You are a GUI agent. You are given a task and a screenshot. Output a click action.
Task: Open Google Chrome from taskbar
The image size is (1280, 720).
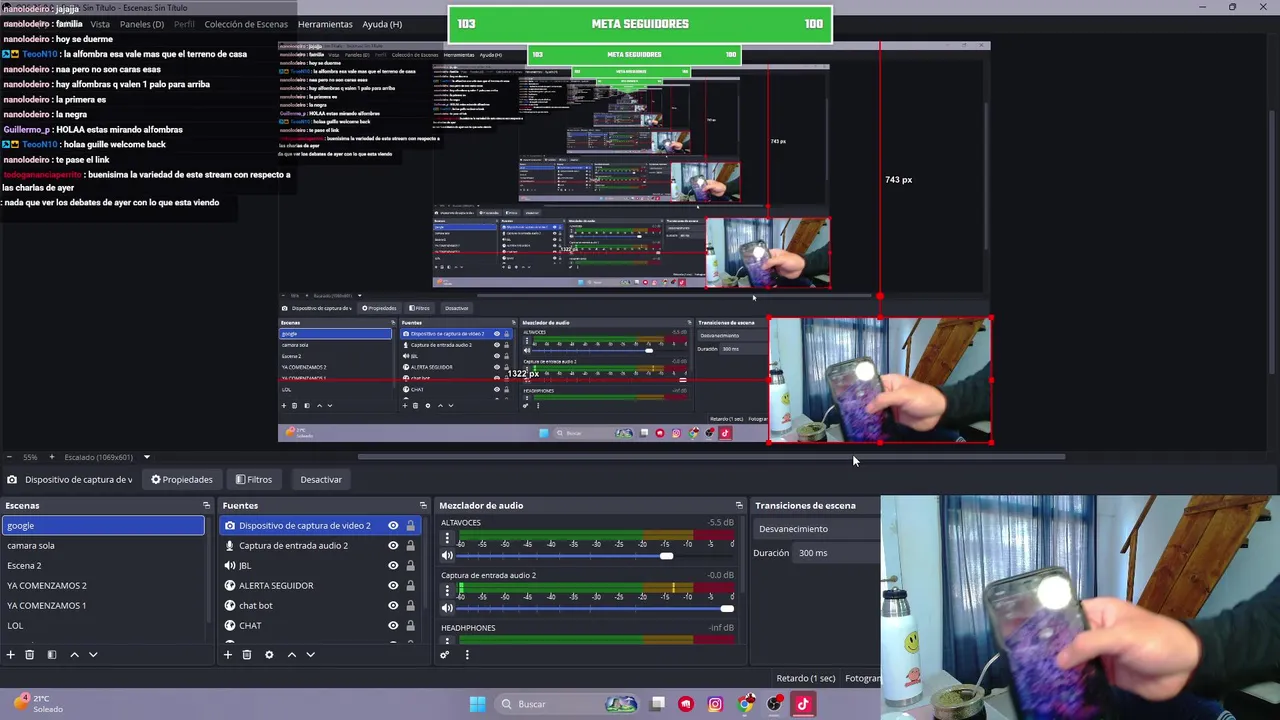tap(745, 704)
